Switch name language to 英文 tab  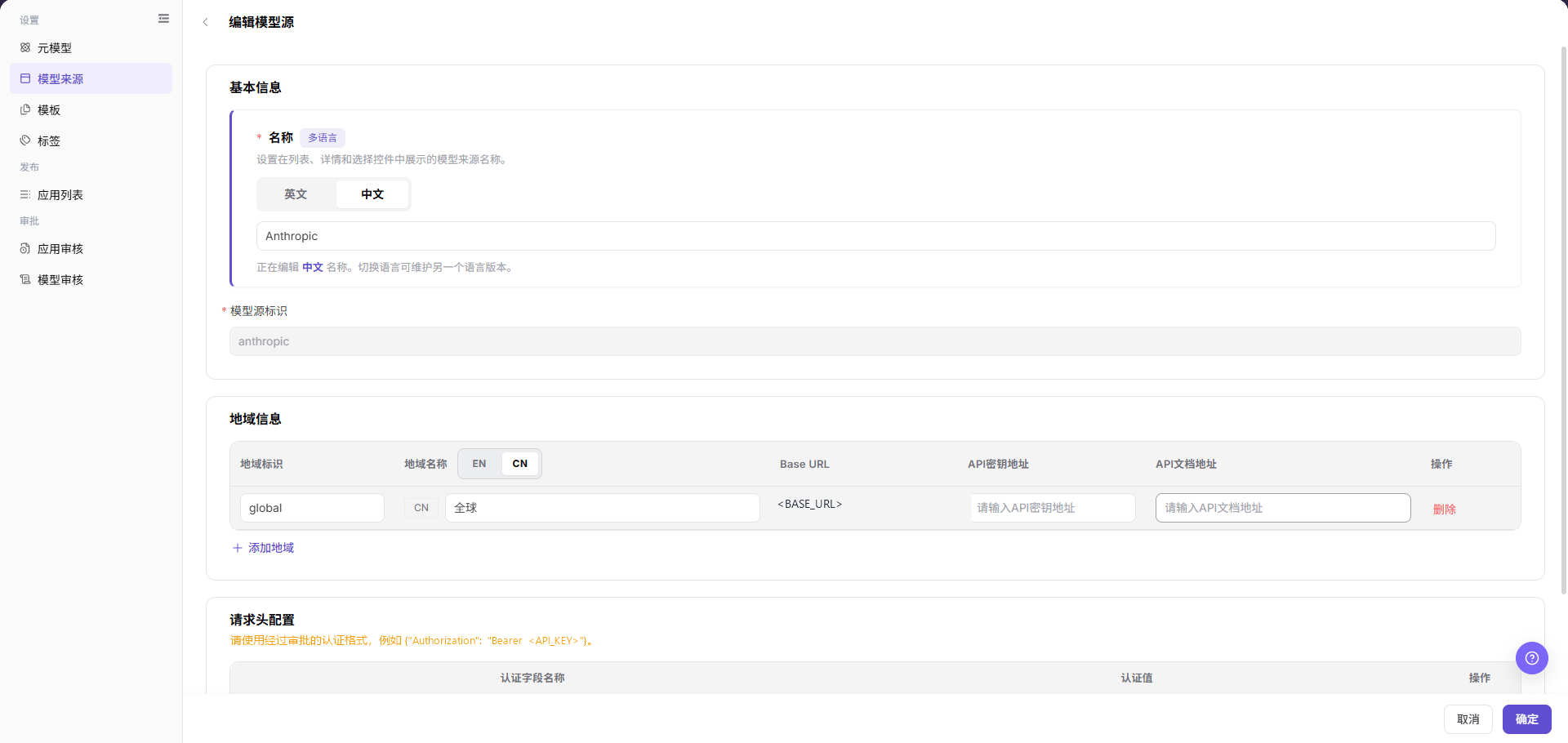pos(296,194)
